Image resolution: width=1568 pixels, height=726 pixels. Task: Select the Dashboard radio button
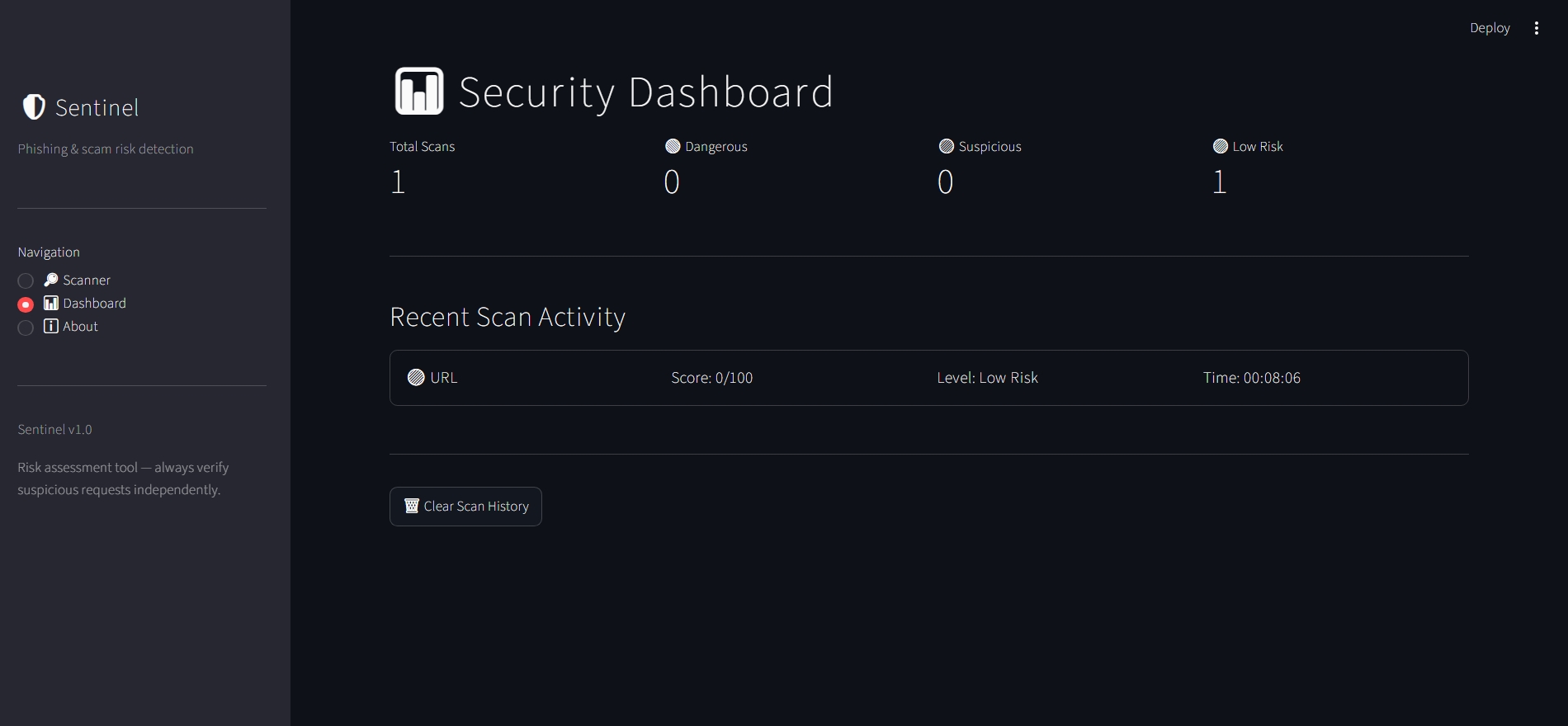tap(26, 304)
